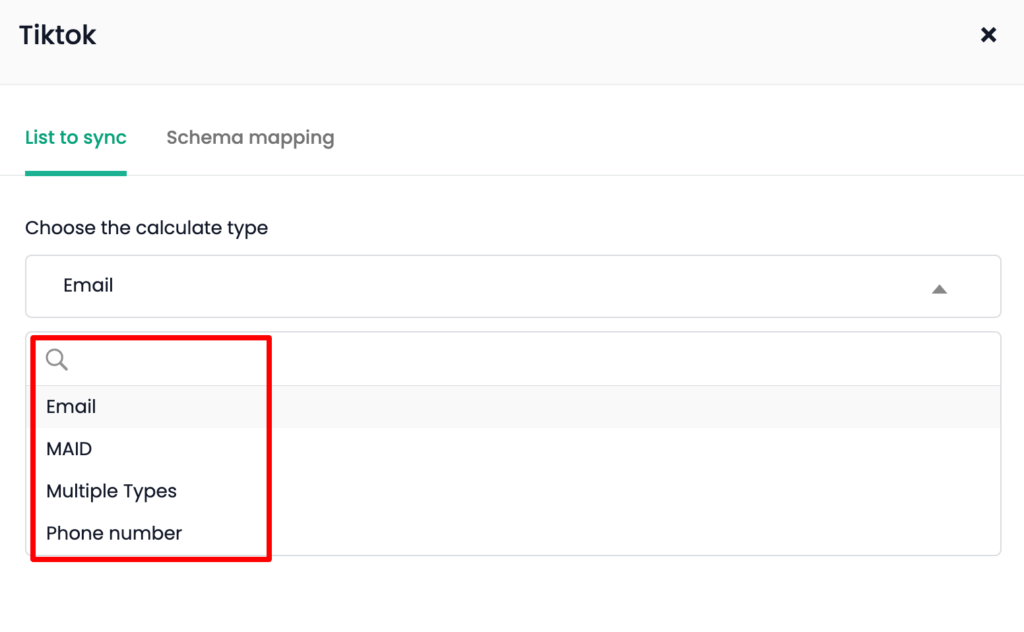
Task: Focus the dropdown search text field
Action: (513, 359)
